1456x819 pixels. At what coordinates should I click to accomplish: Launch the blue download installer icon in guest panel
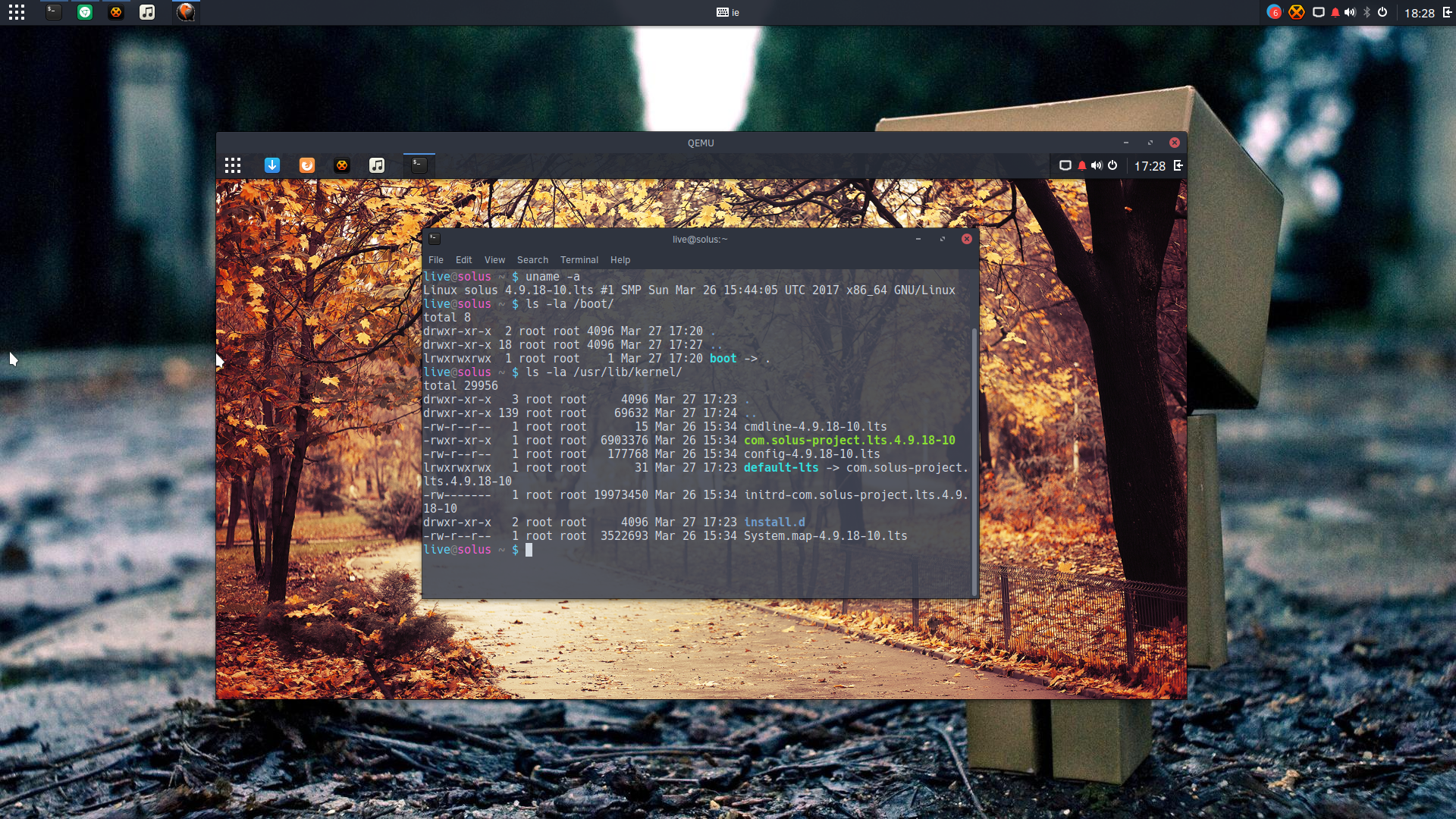(272, 165)
